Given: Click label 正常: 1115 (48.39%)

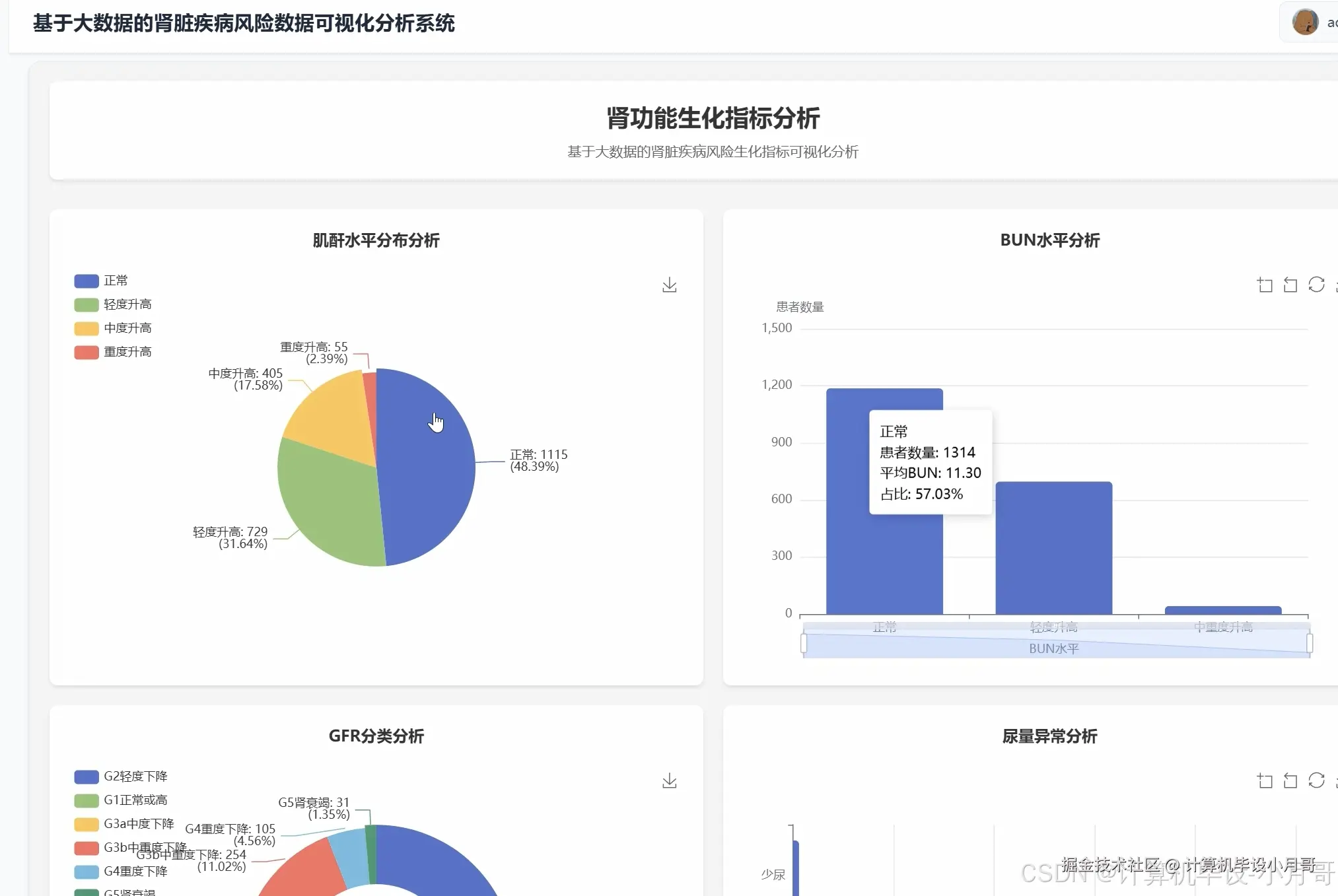Looking at the screenshot, I should coord(538,460).
